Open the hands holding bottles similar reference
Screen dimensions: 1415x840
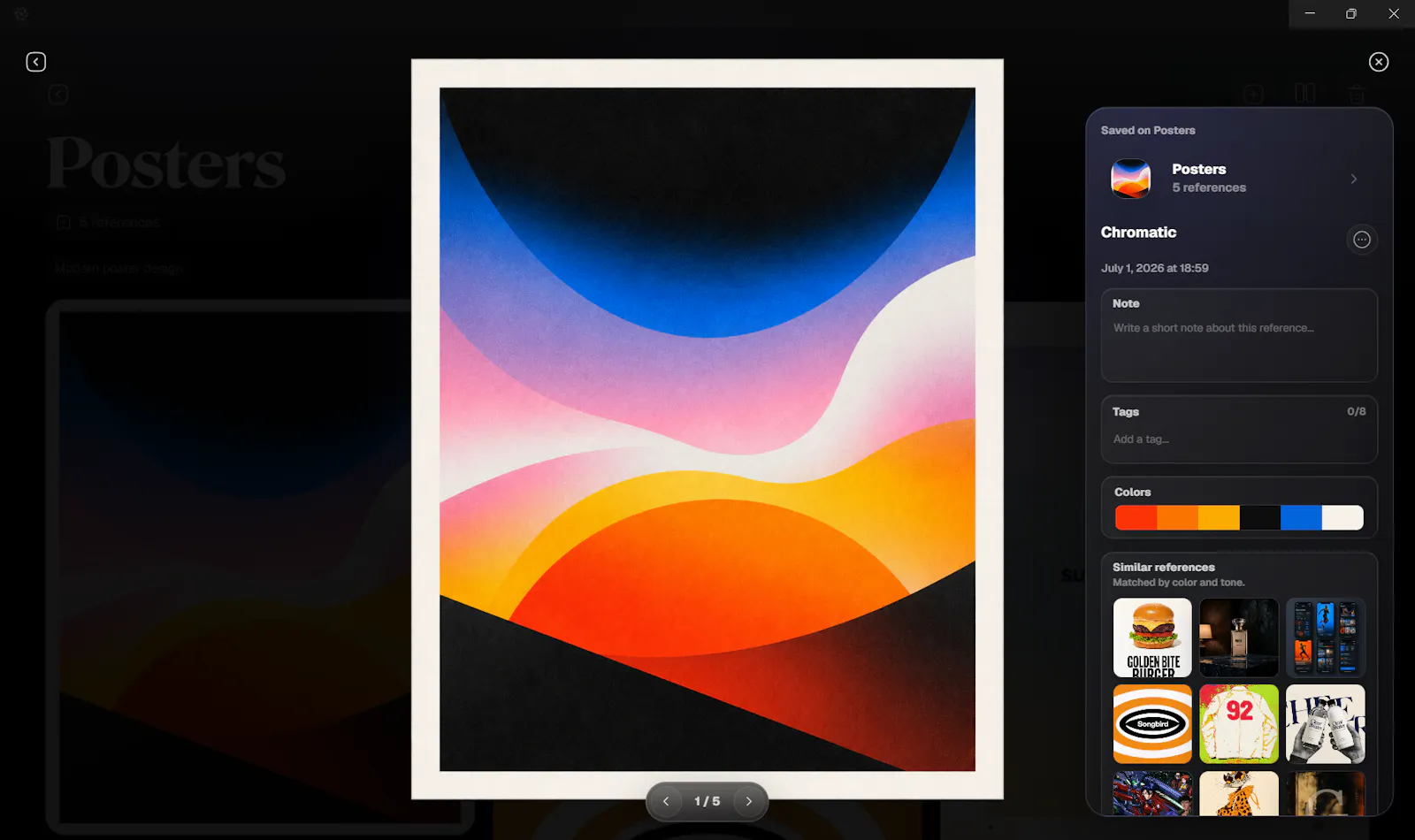[x=1326, y=724]
